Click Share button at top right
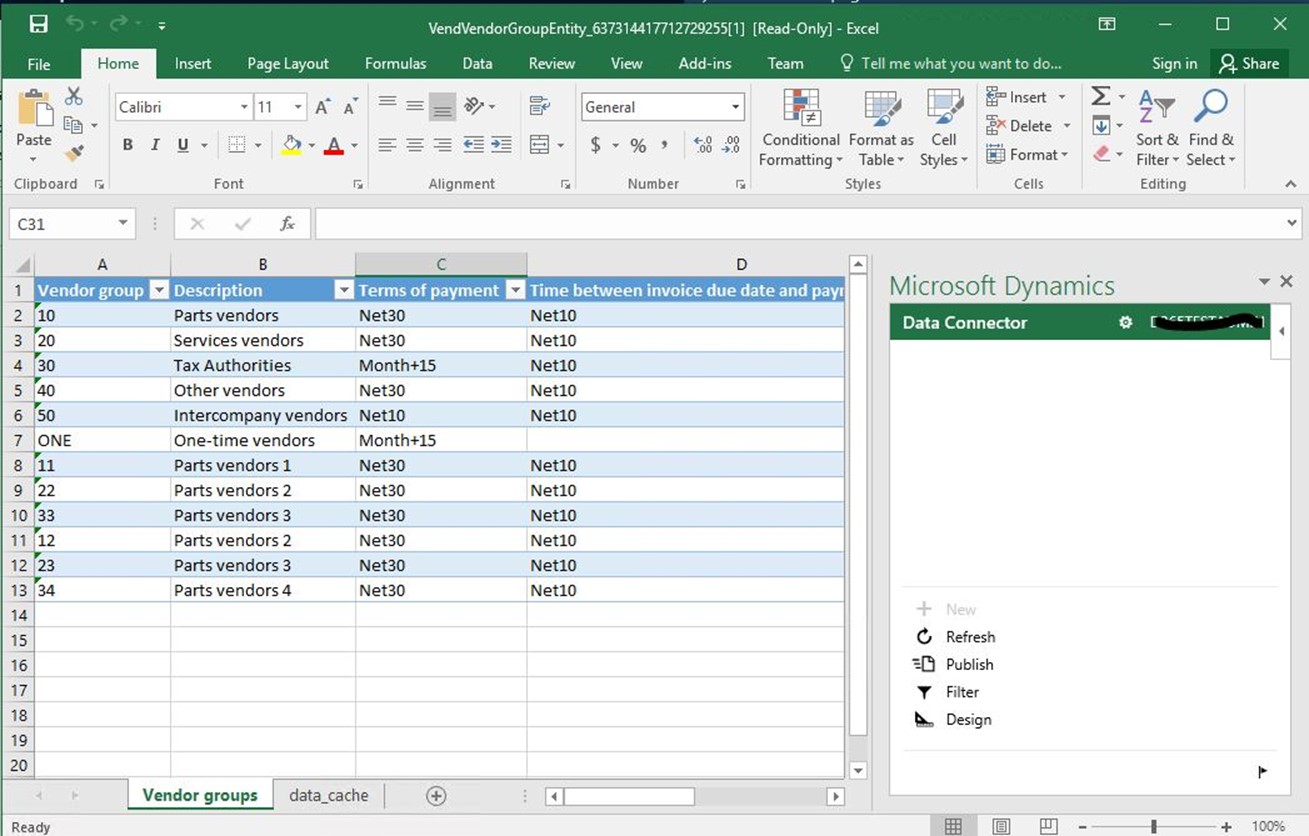1309x836 pixels. [x=1249, y=63]
